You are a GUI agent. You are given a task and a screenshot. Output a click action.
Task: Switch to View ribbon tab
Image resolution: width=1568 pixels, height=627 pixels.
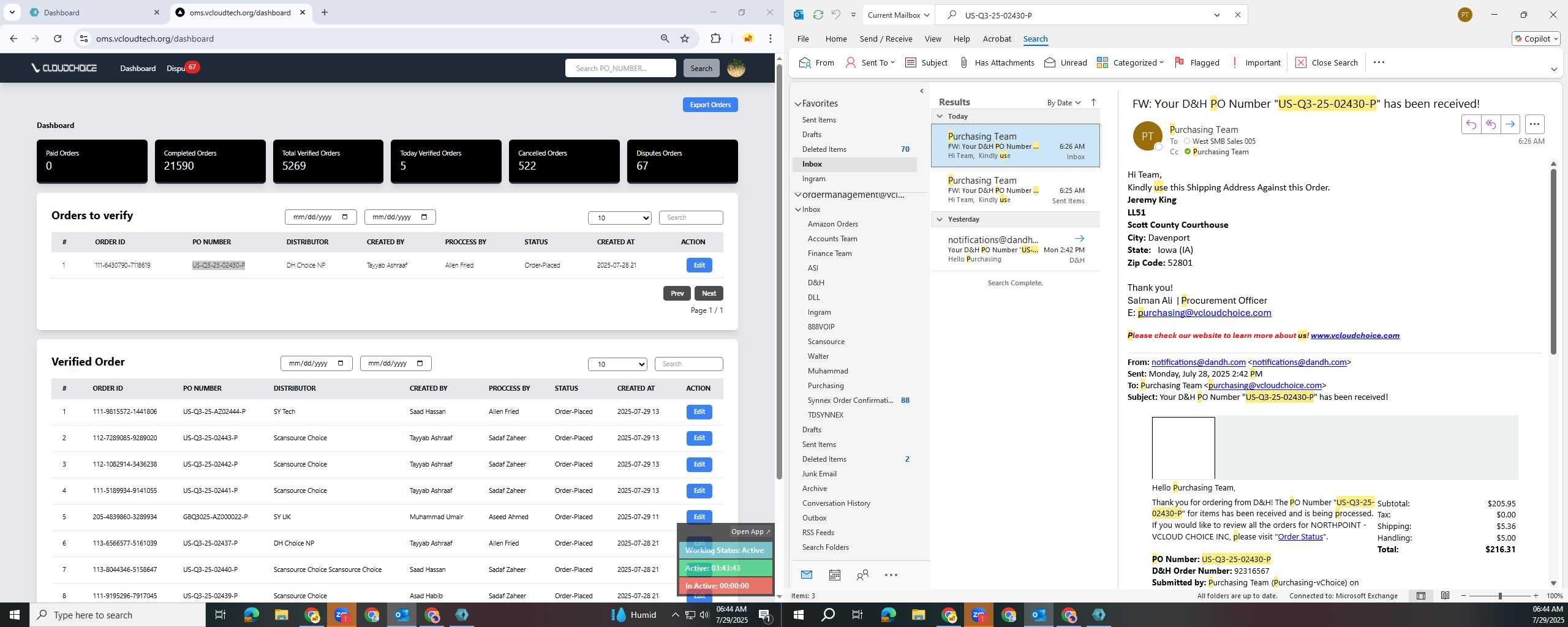[x=932, y=39]
